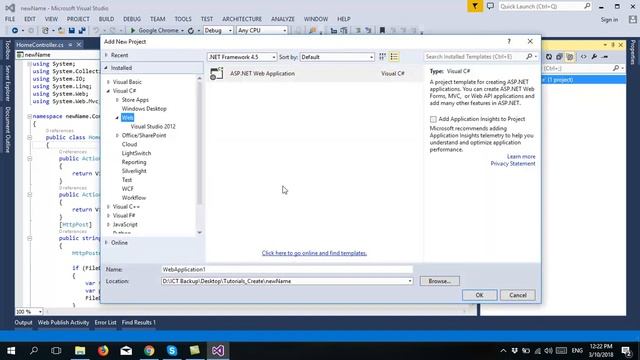Click search magnifier in Installed Templates box
Image resolution: width=640 pixels, height=360 pixels.
point(529,57)
